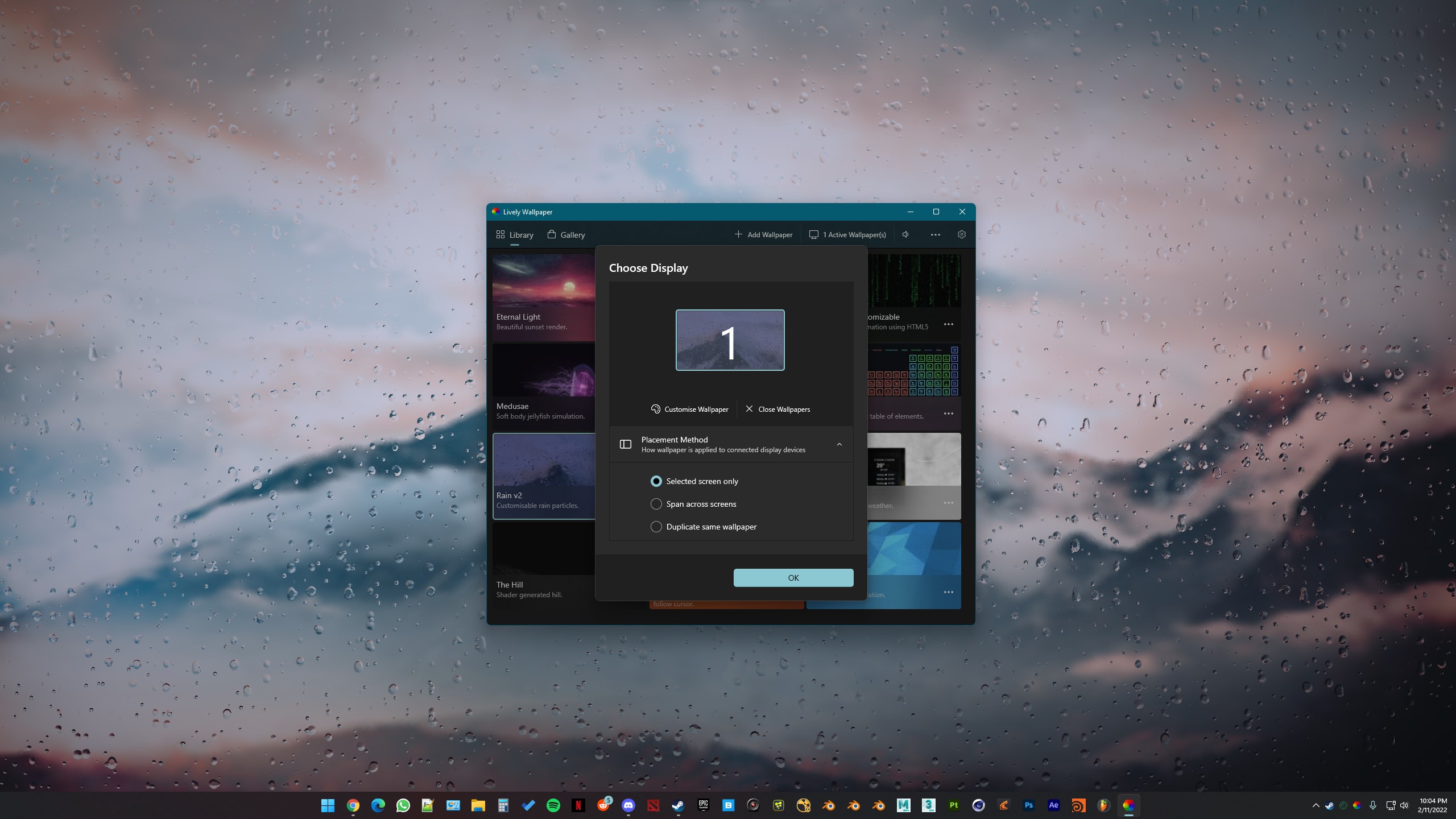Click the Placement Method panel icon

pyautogui.click(x=625, y=444)
